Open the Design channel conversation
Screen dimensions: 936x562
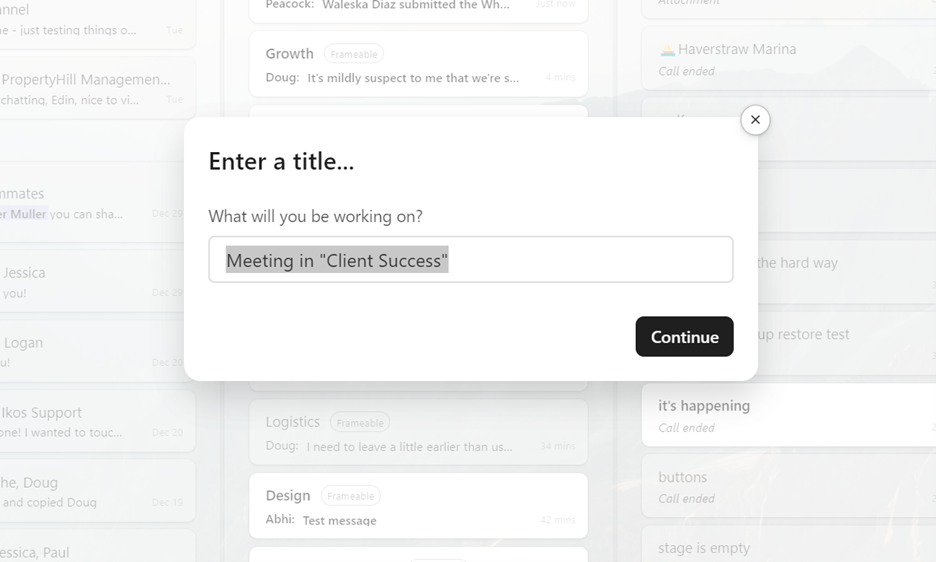418,506
